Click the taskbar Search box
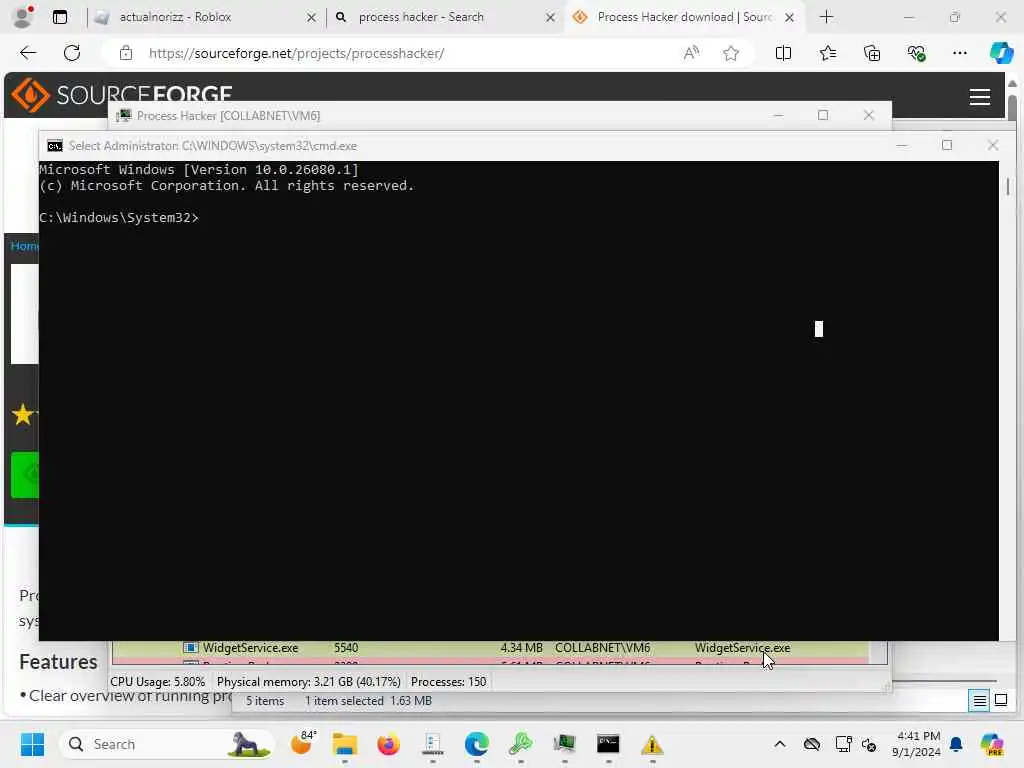 (x=167, y=744)
